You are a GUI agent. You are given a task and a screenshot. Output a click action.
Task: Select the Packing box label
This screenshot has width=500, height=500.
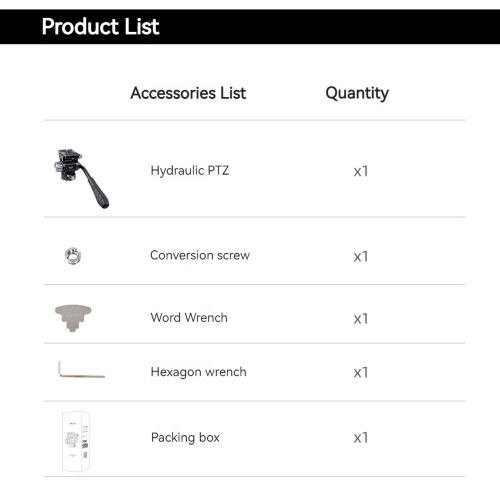(185, 438)
